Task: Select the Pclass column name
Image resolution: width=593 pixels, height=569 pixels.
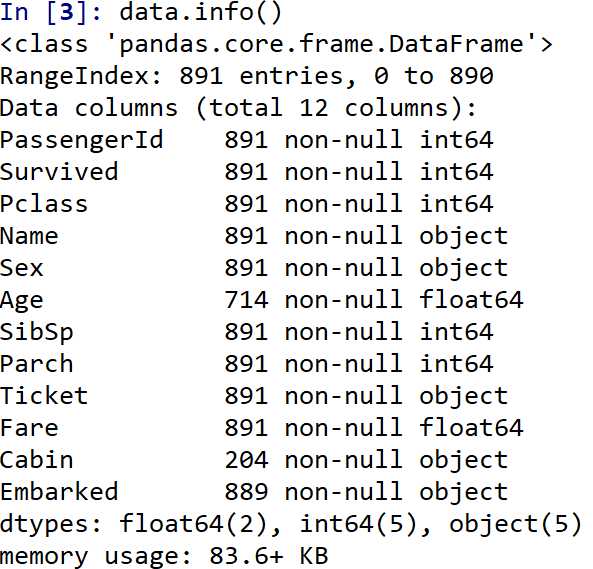Action: [44, 204]
